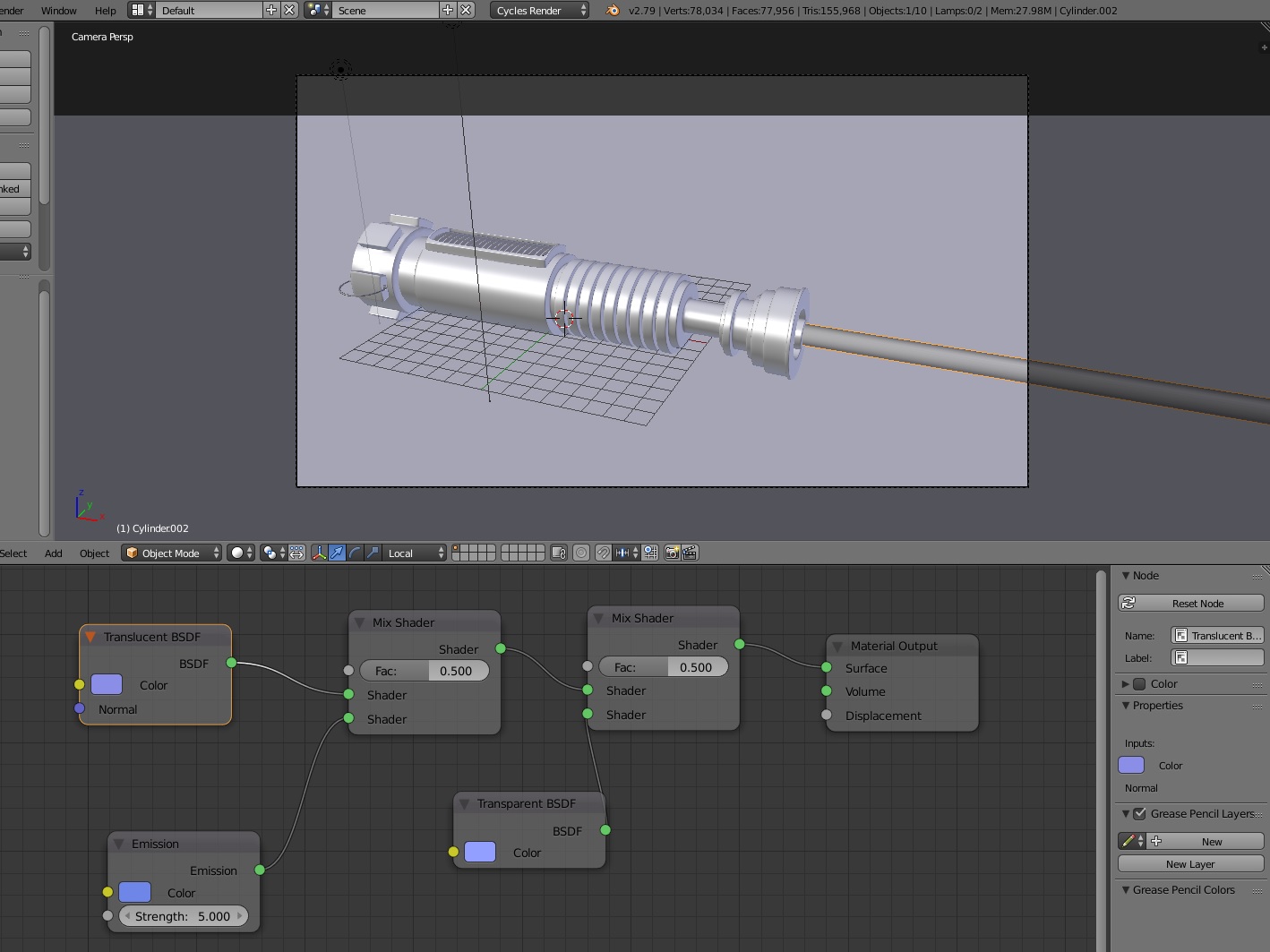Viewport: 1270px width, 952px height.
Task: Adjust second Mix Shader Fac slider
Action: [664, 666]
